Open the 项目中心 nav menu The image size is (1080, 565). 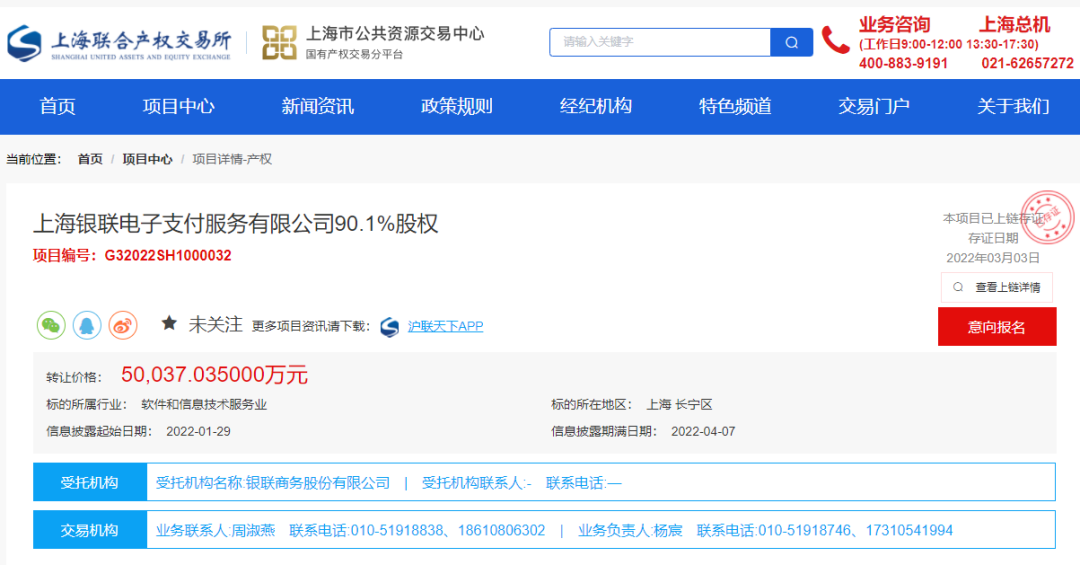tap(178, 106)
